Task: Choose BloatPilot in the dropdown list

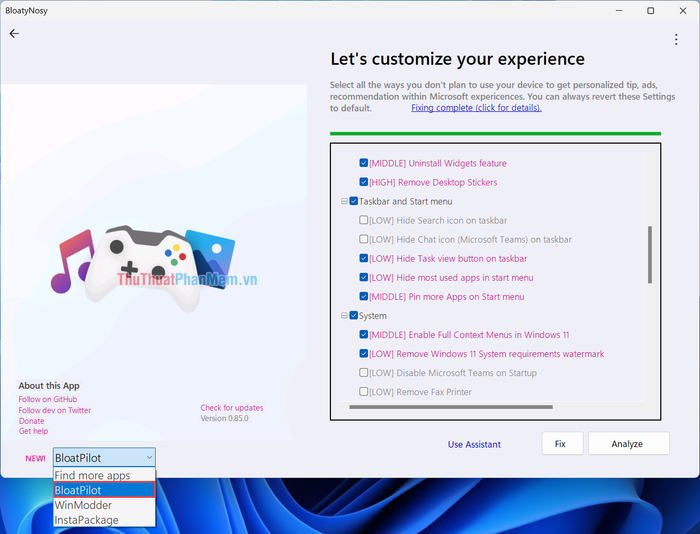Action: click(104, 490)
